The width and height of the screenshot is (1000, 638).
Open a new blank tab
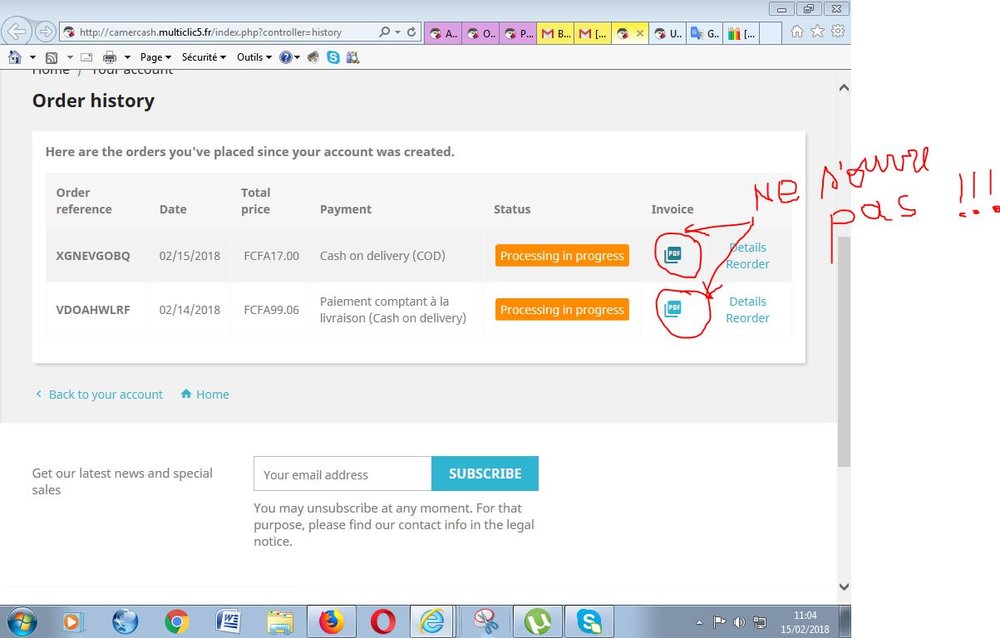(x=771, y=33)
